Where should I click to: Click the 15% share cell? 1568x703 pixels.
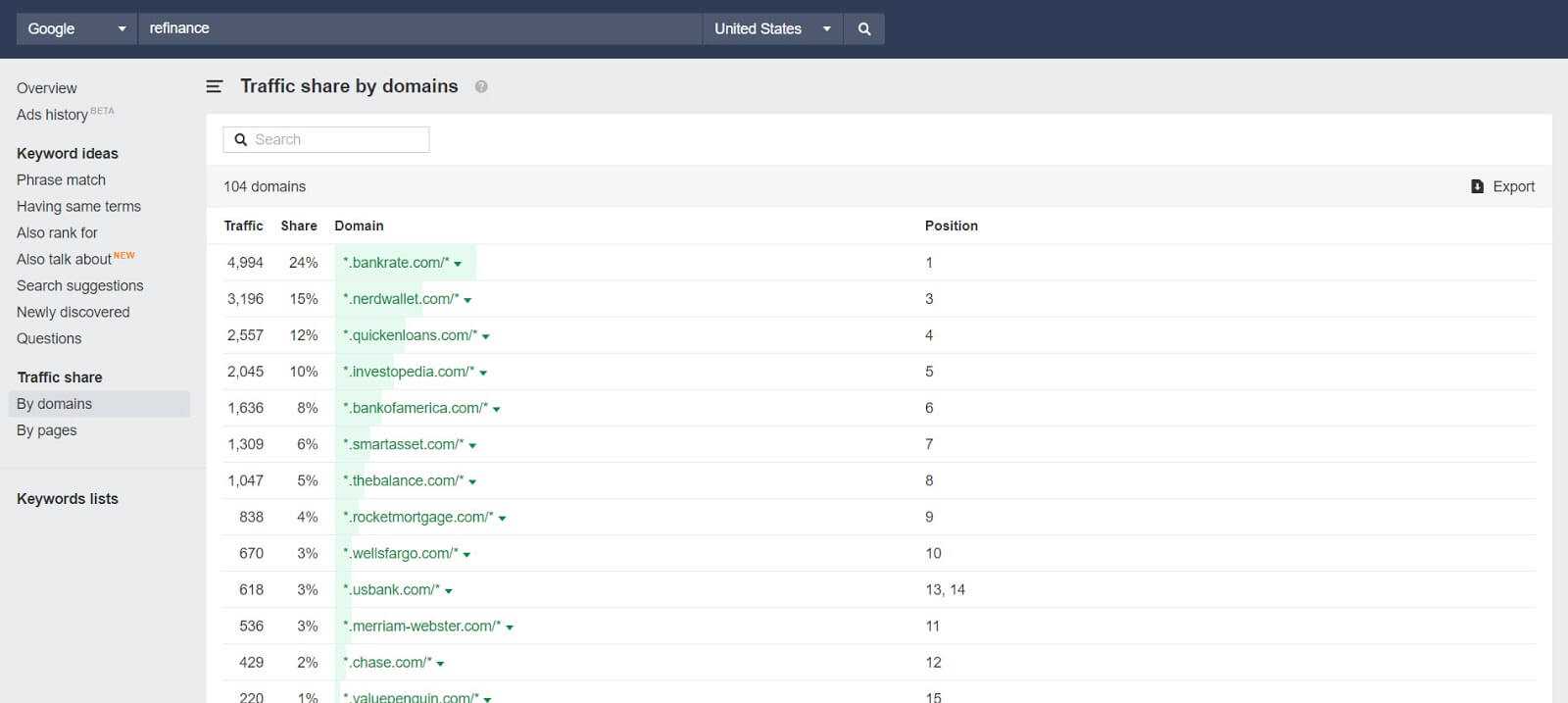[x=303, y=299]
